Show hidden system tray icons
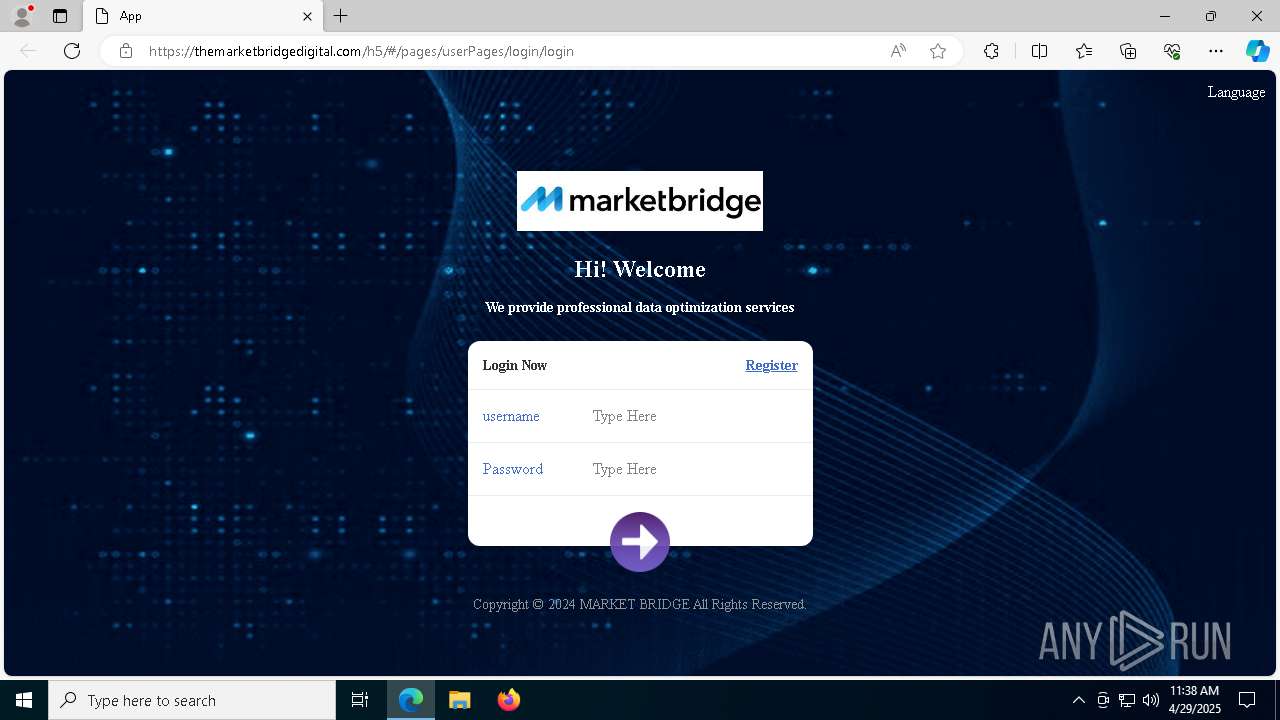1280x720 pixels. coord(1078,700)
